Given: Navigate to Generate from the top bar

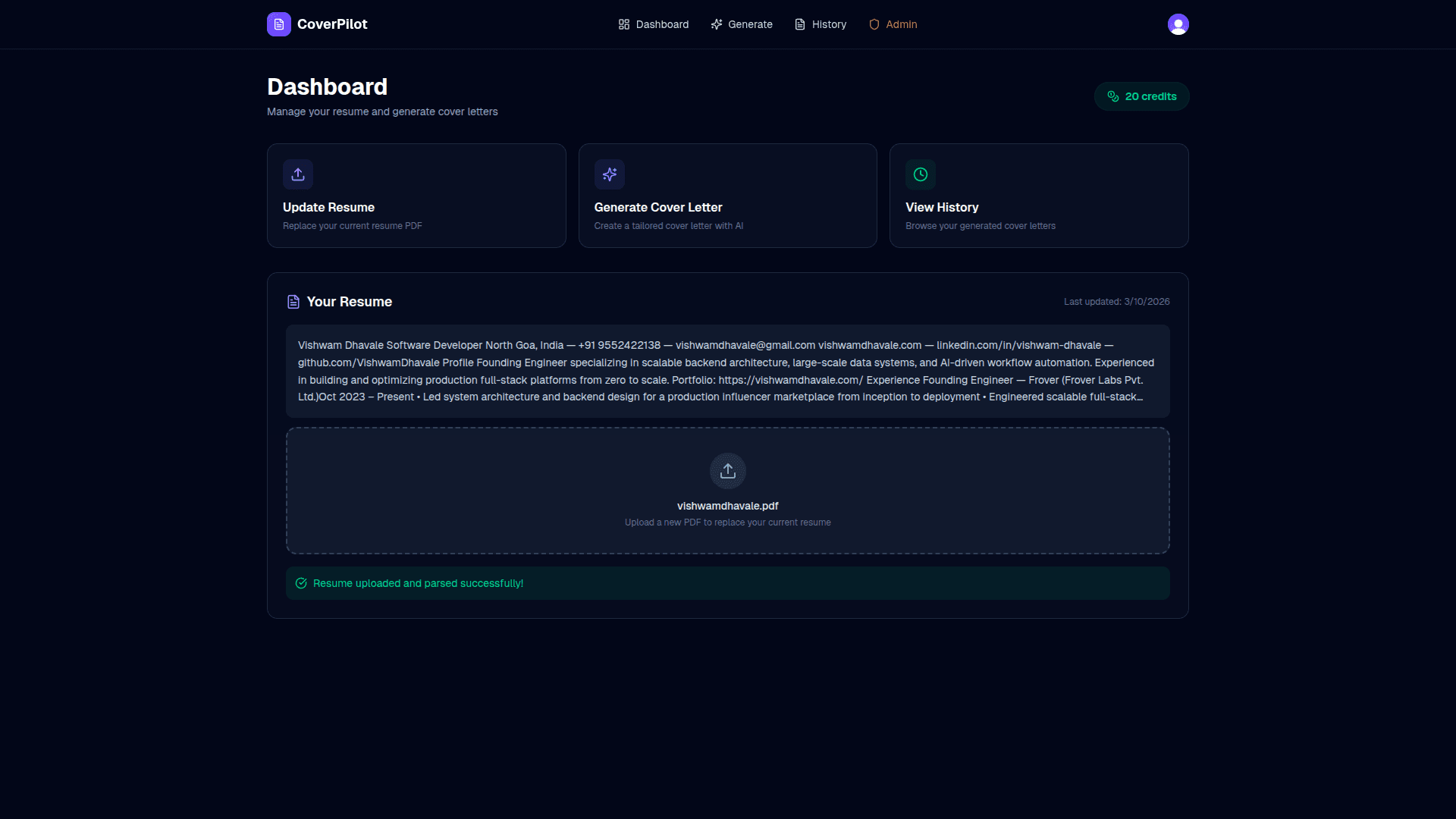Looking at the screenshot, I should 741,24.
